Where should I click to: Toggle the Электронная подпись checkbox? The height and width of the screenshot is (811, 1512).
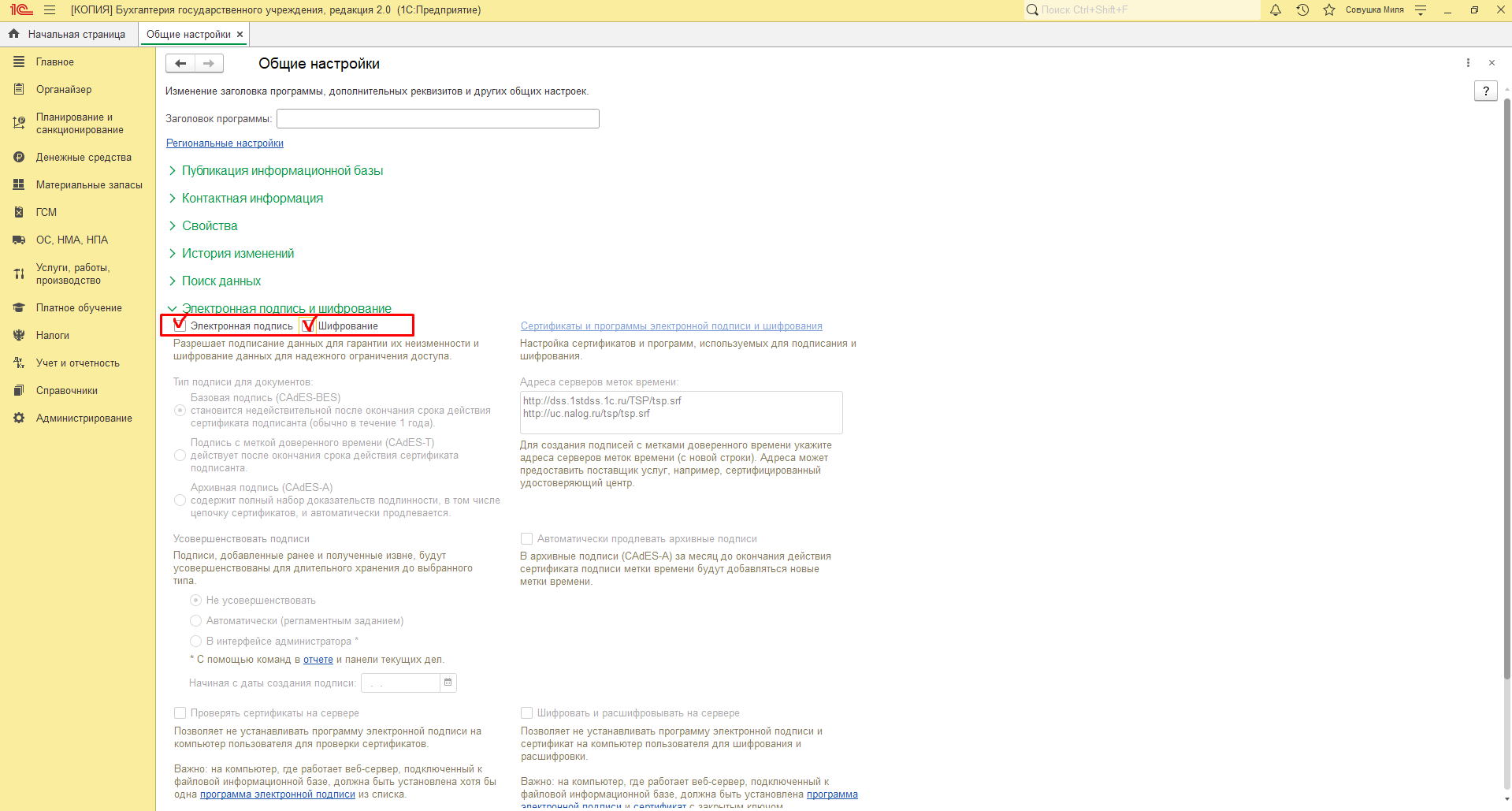pos(180,326)
